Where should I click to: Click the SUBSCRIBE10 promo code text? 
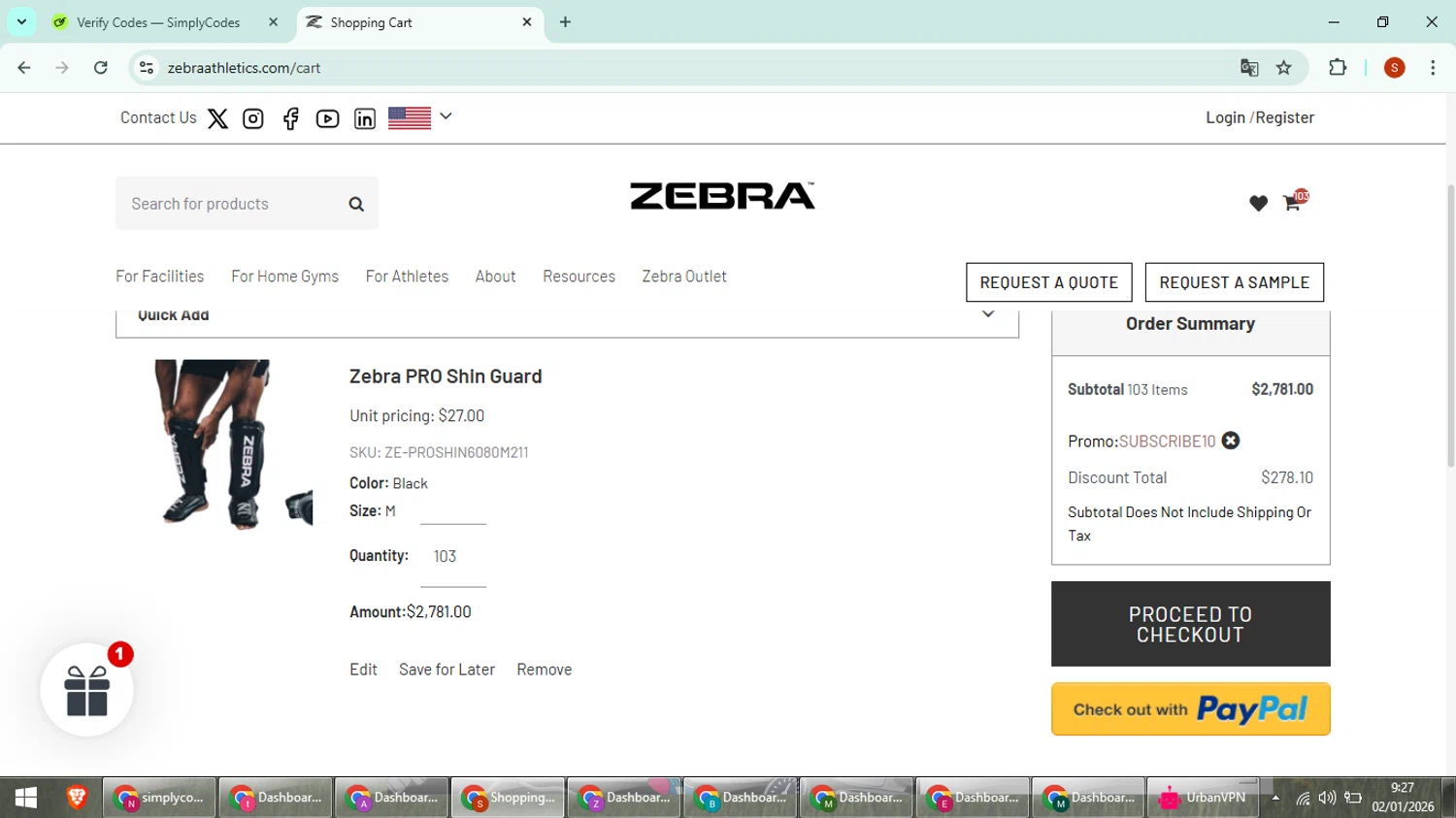tap(1167, 442)
